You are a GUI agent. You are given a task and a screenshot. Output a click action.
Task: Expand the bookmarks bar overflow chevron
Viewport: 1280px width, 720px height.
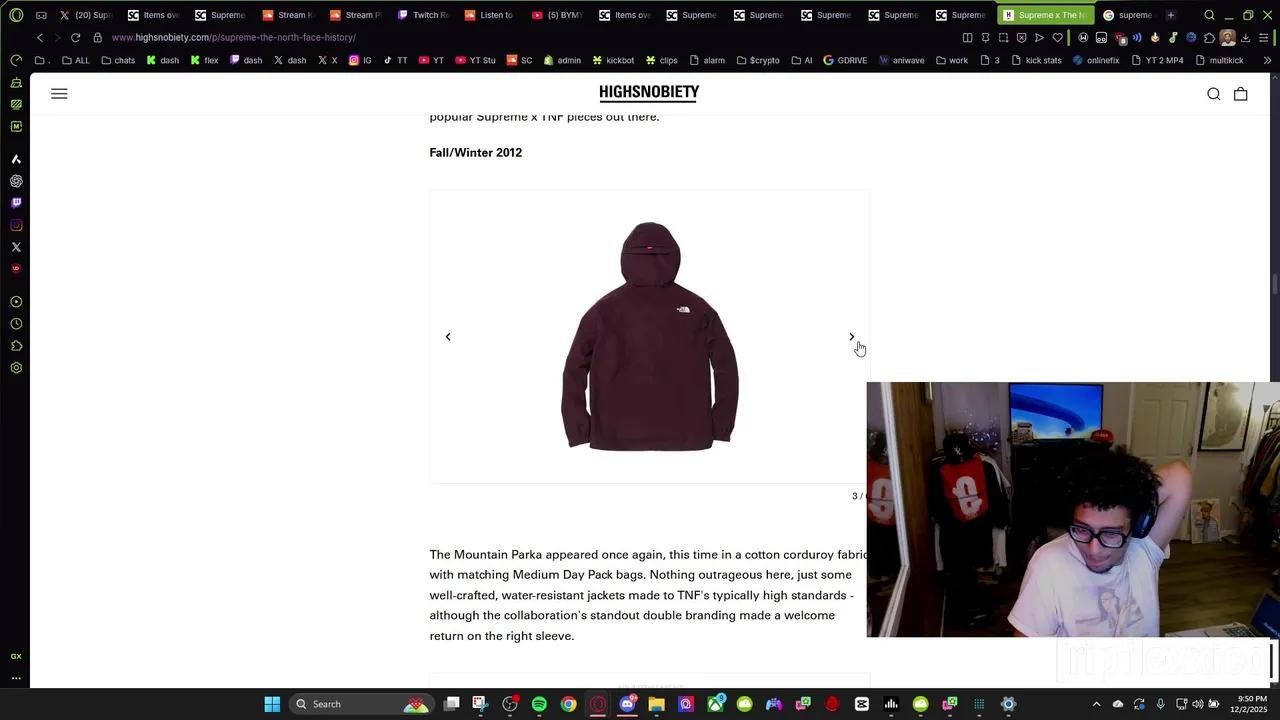click(1267, 60)
